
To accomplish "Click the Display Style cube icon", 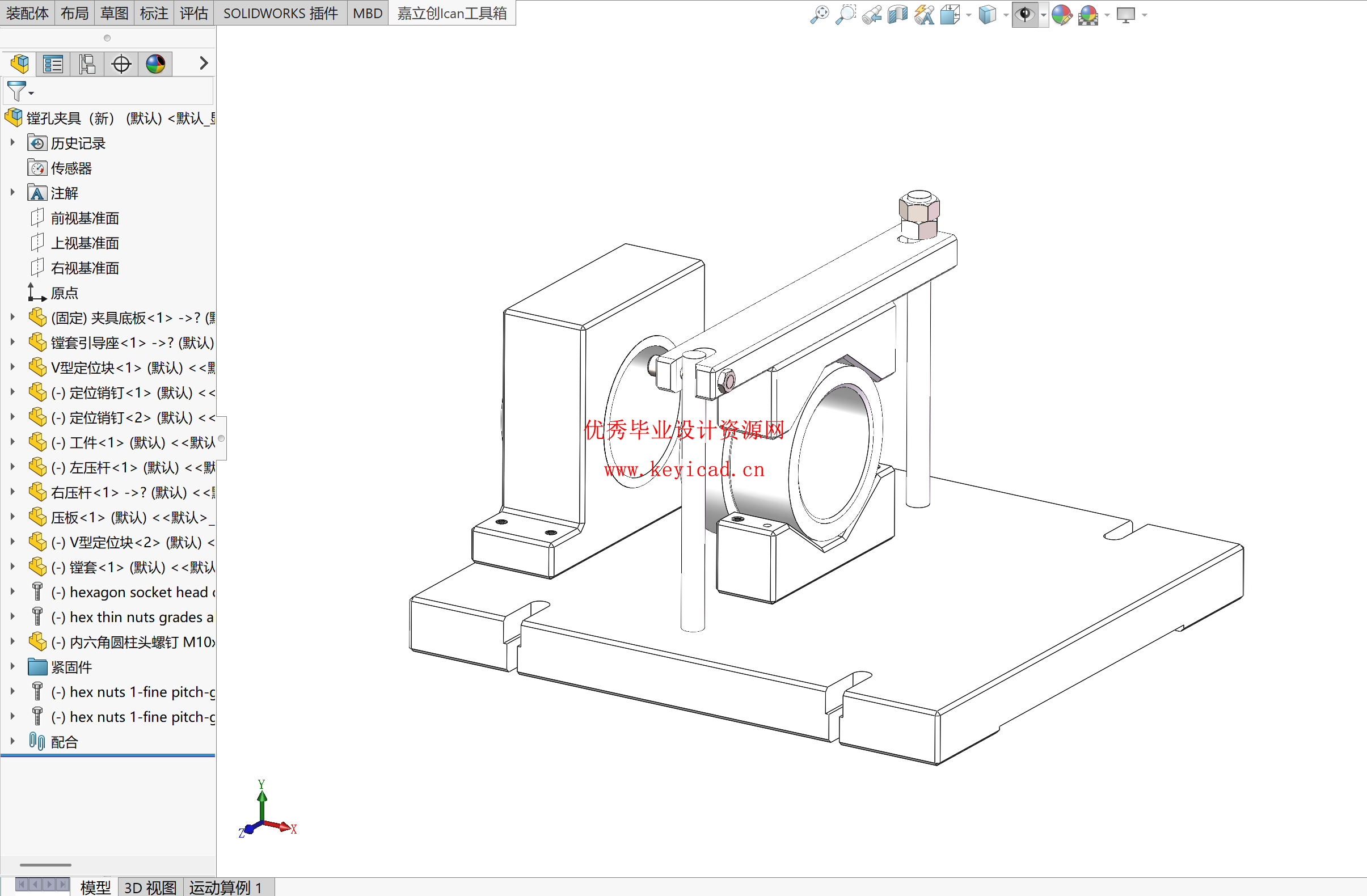I will click(x=988, y=14).
